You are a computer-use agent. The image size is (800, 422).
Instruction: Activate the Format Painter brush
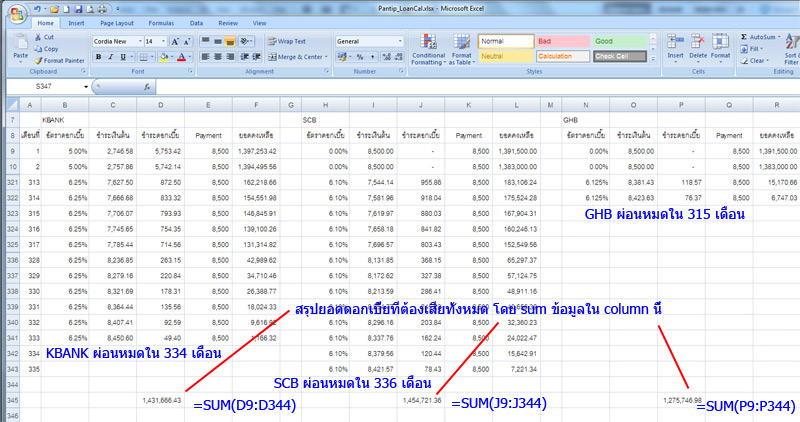60,61
